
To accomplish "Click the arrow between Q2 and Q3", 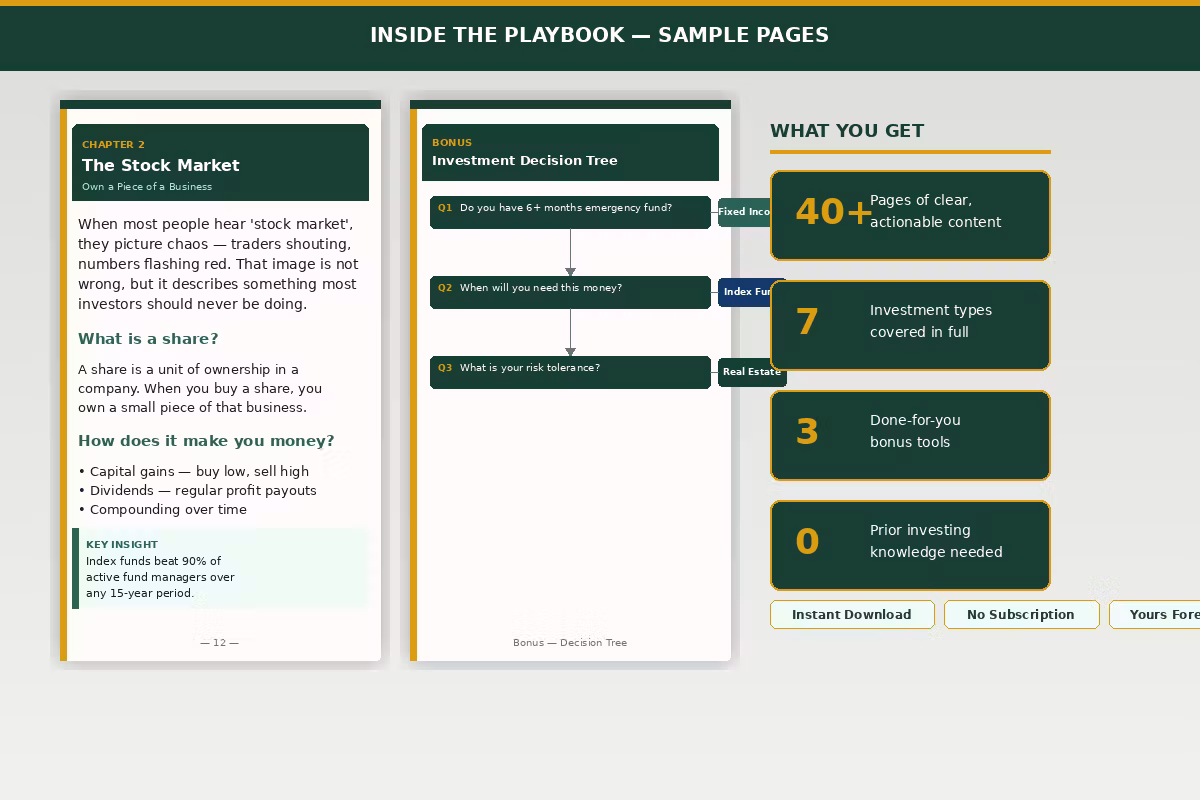I will pos(570,333).
